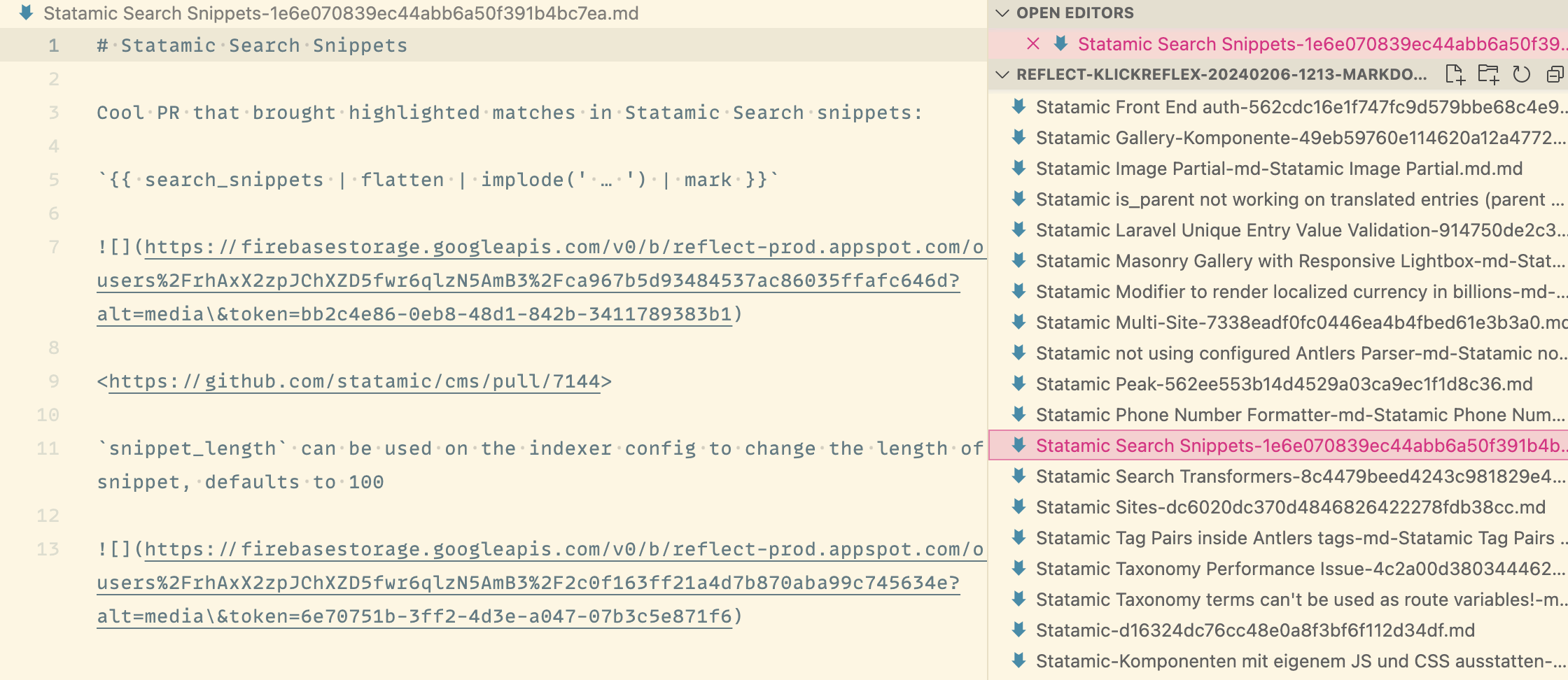
Task: Click the markdown icon of the open editor entry
Action: 1060,43
